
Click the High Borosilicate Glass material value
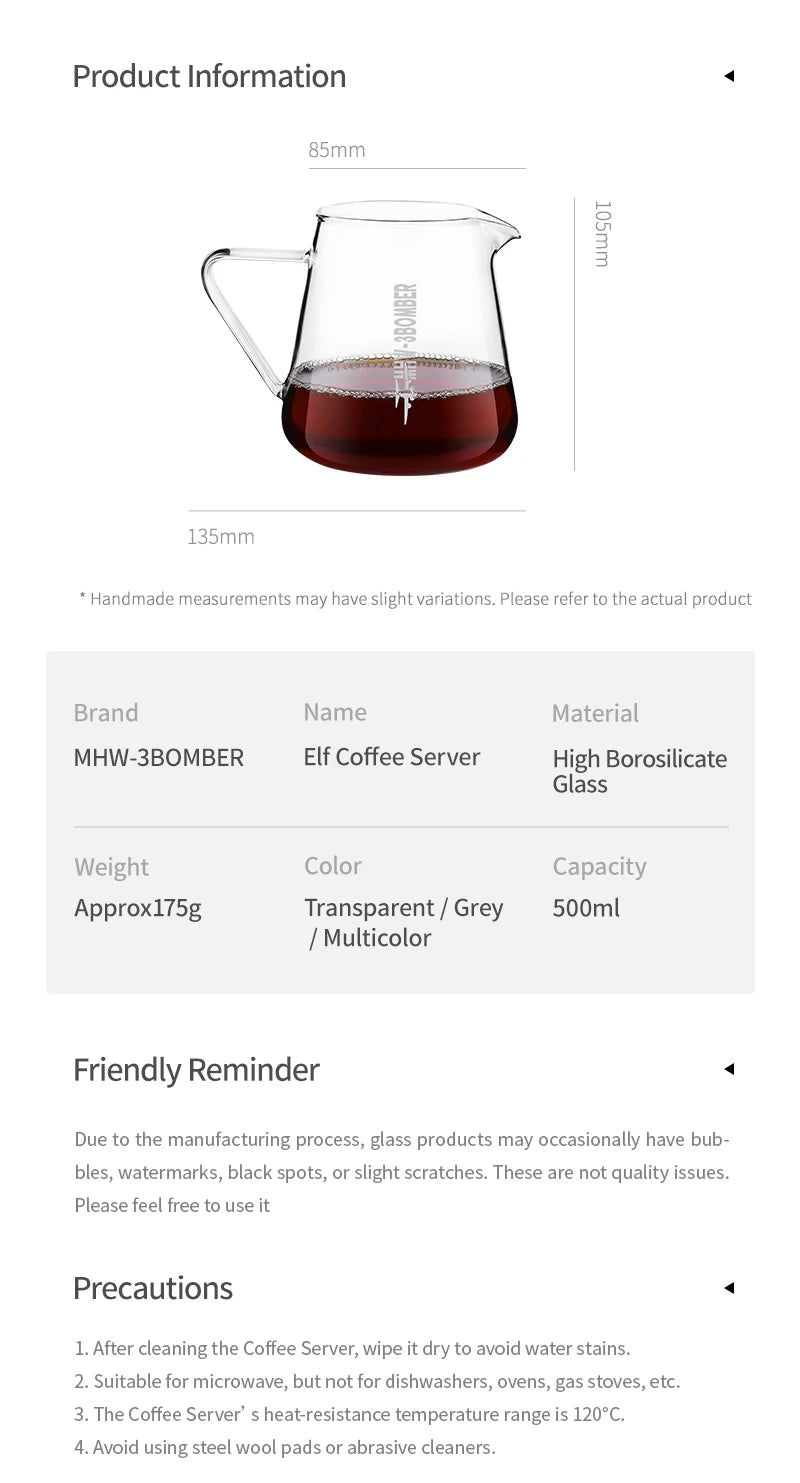click(639, 771)
